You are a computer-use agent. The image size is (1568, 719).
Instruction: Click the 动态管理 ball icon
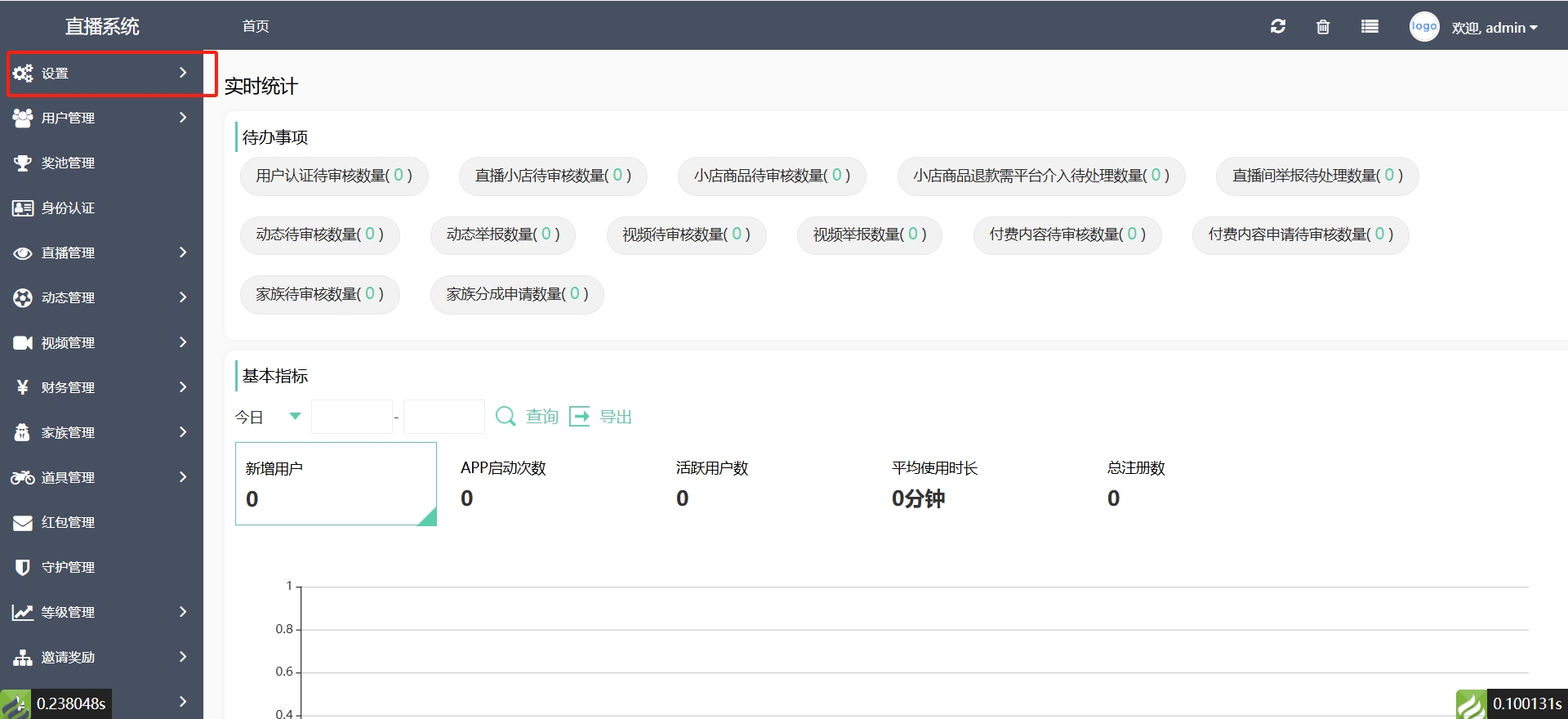[x=23, y=297]
